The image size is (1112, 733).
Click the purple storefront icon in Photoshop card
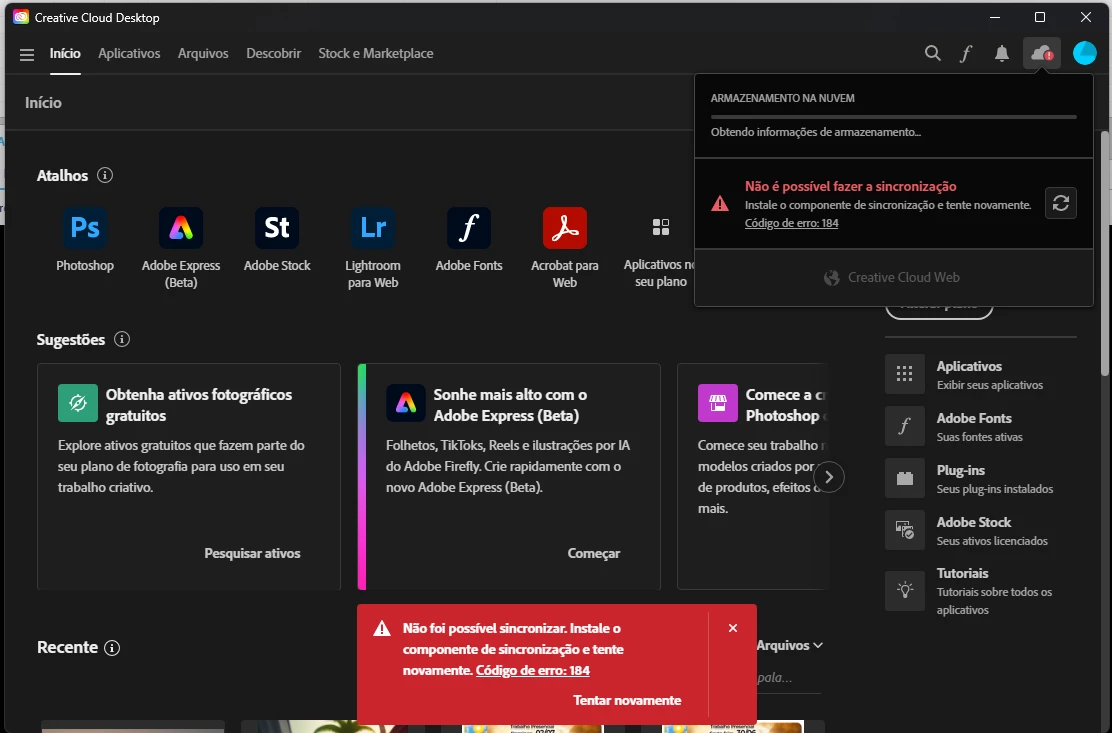point(718,403)
